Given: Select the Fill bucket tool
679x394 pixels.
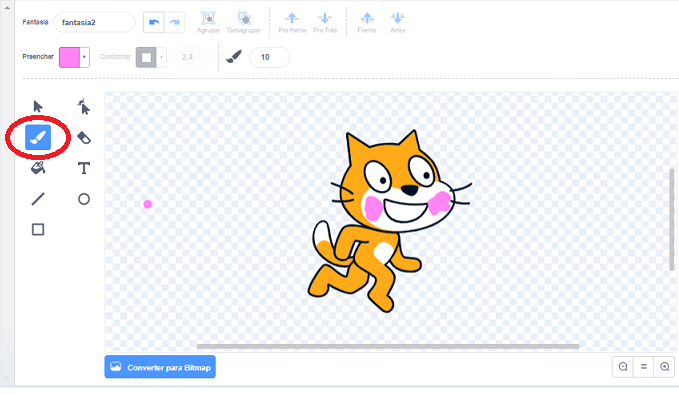Looking at the screenshot, I should click(x=38, y=168).
